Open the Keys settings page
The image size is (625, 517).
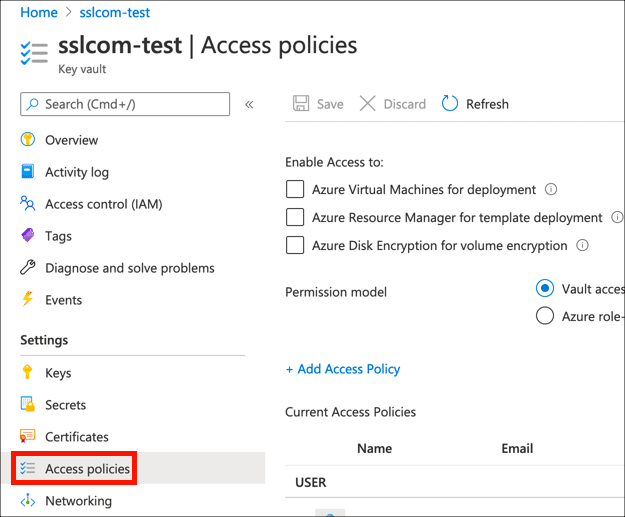coord(58,373)
